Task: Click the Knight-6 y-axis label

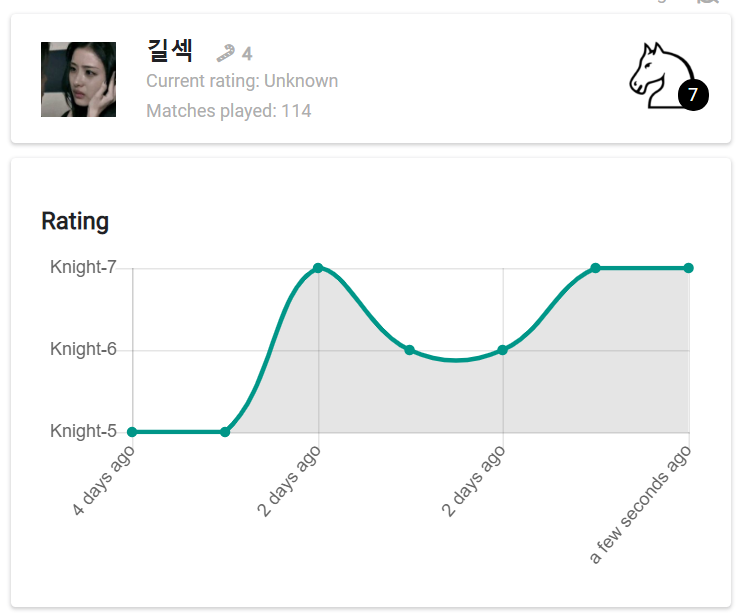Action: 83,349
